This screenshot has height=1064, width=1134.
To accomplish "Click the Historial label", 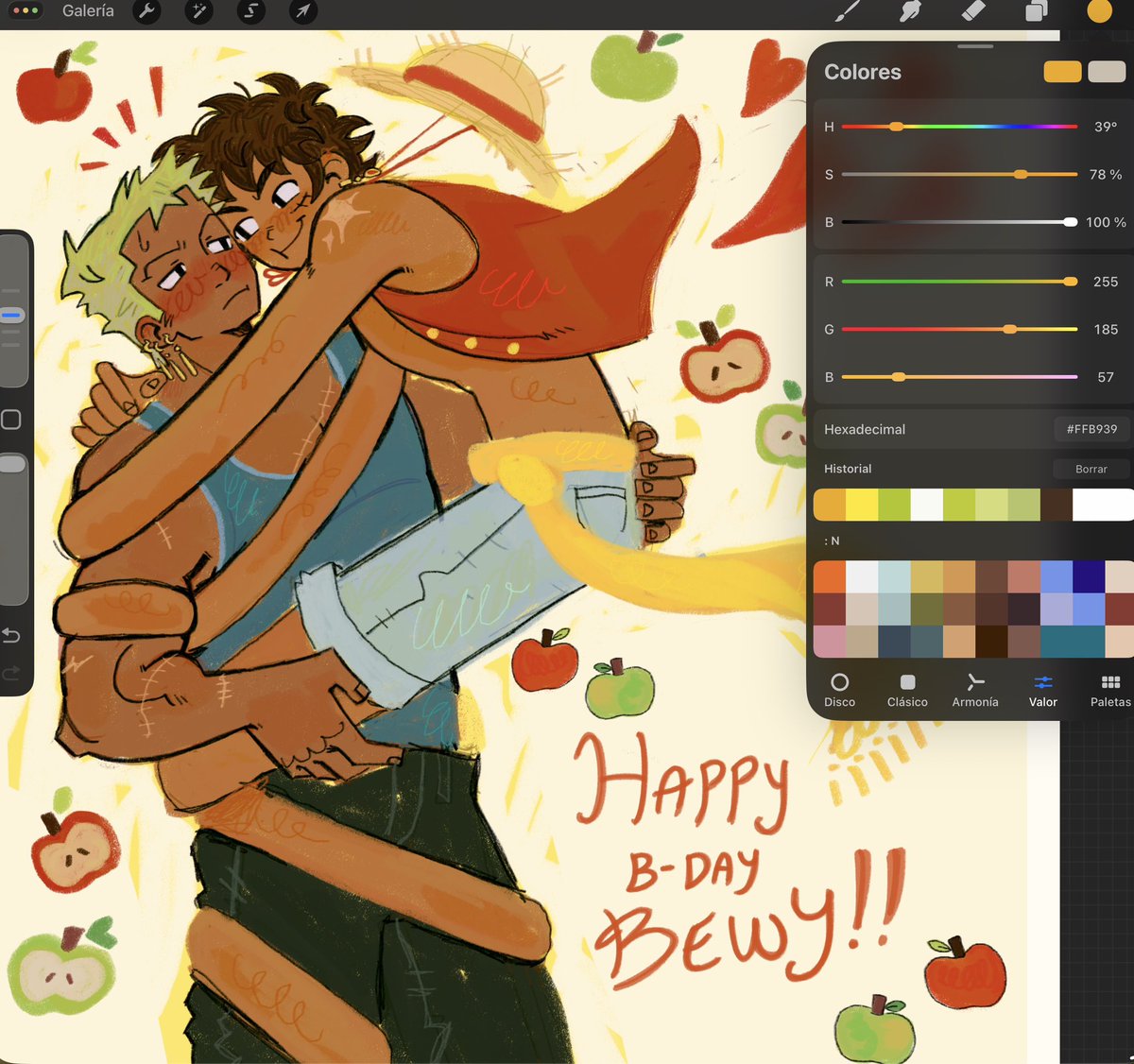I will [x=848, y=469].
